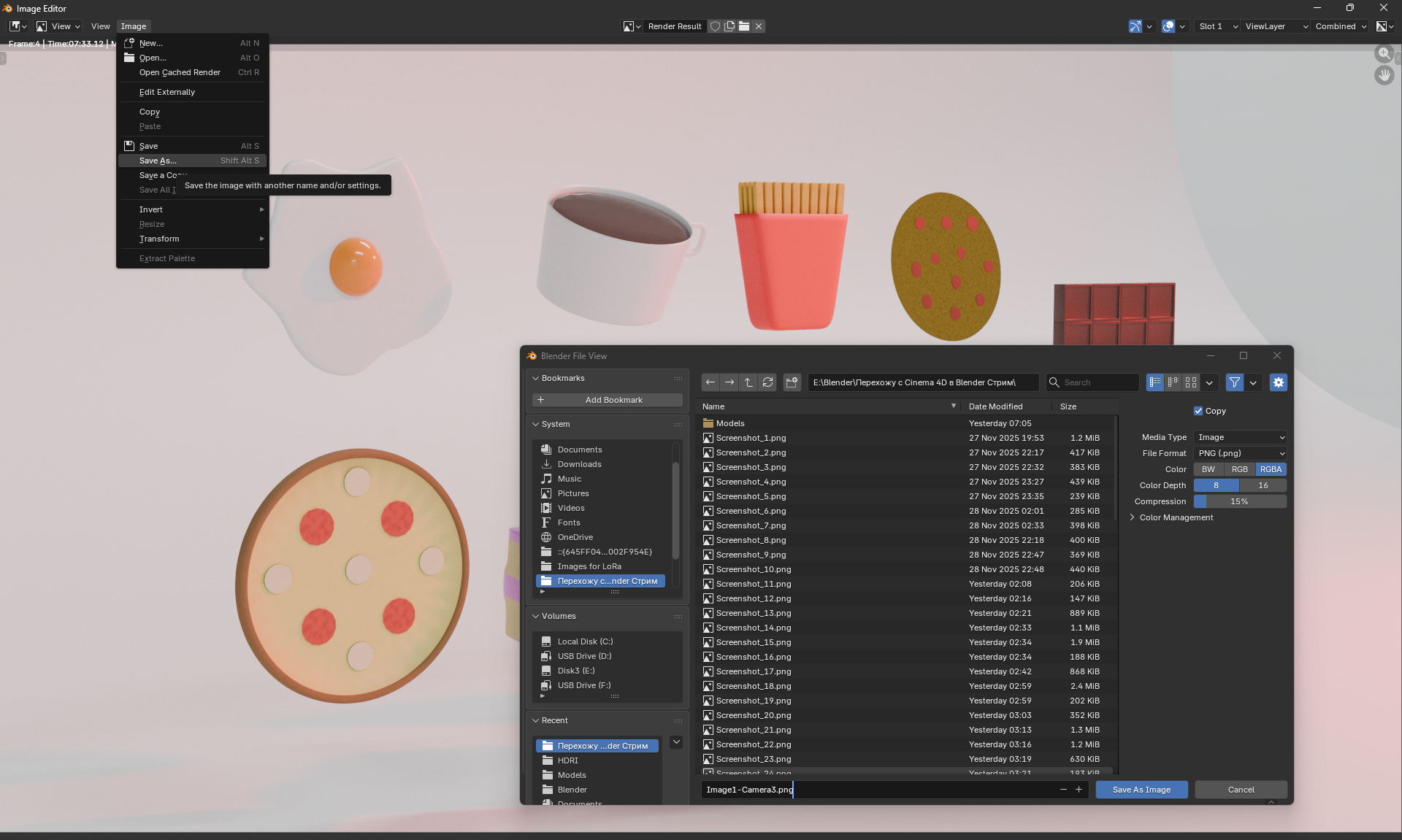
Task: Choose Save a Copy in Image menu
Action: click(157, 175)
